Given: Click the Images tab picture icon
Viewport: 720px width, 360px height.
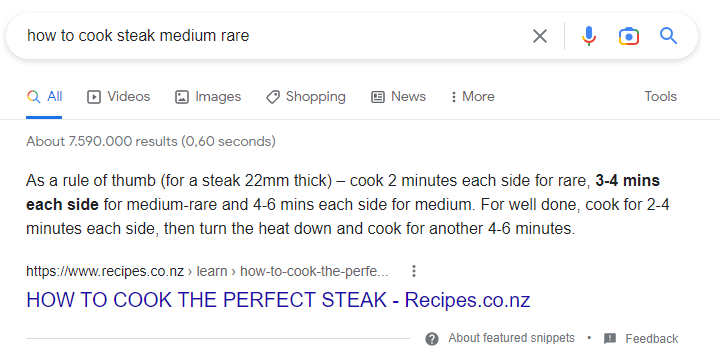Looking at the screenshot, I should coord(182,97).
